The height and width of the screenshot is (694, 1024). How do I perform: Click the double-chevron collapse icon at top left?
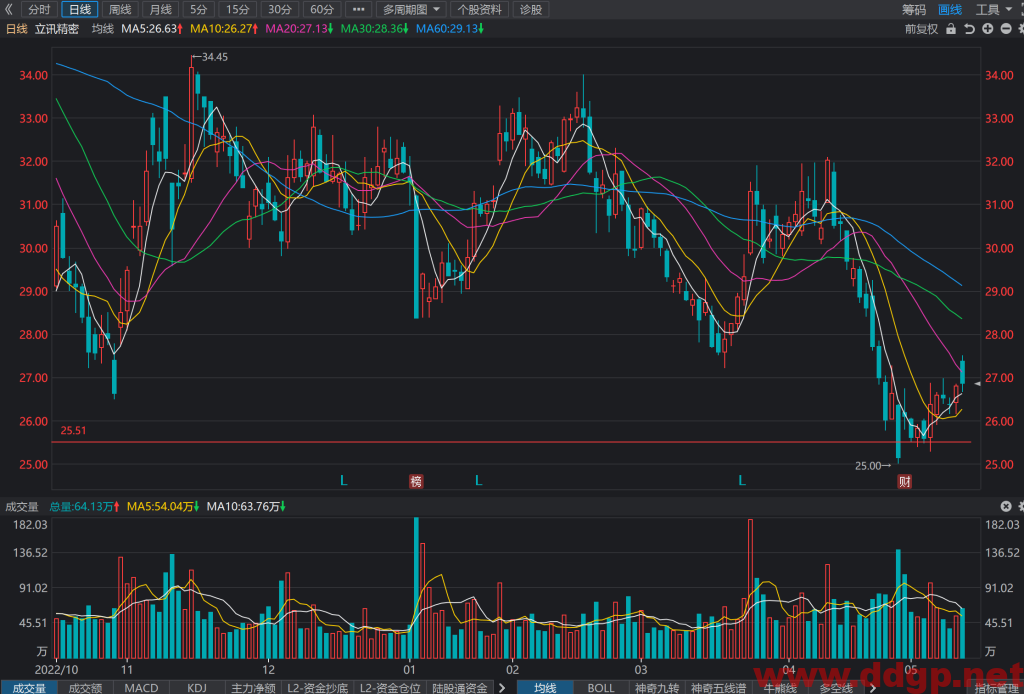click(9, 9)
